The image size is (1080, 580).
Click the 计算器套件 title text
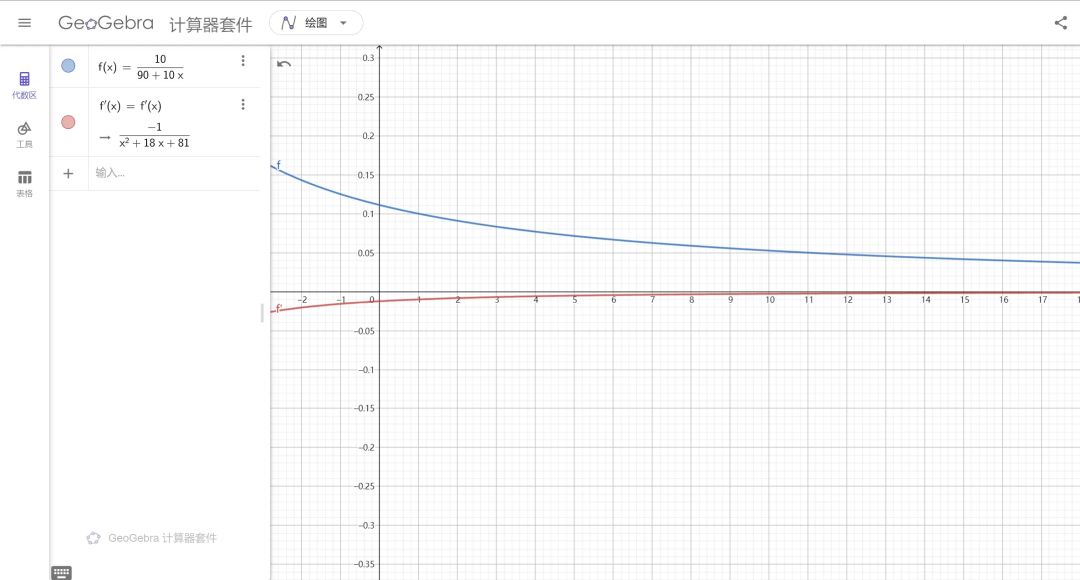click(211, 25)
